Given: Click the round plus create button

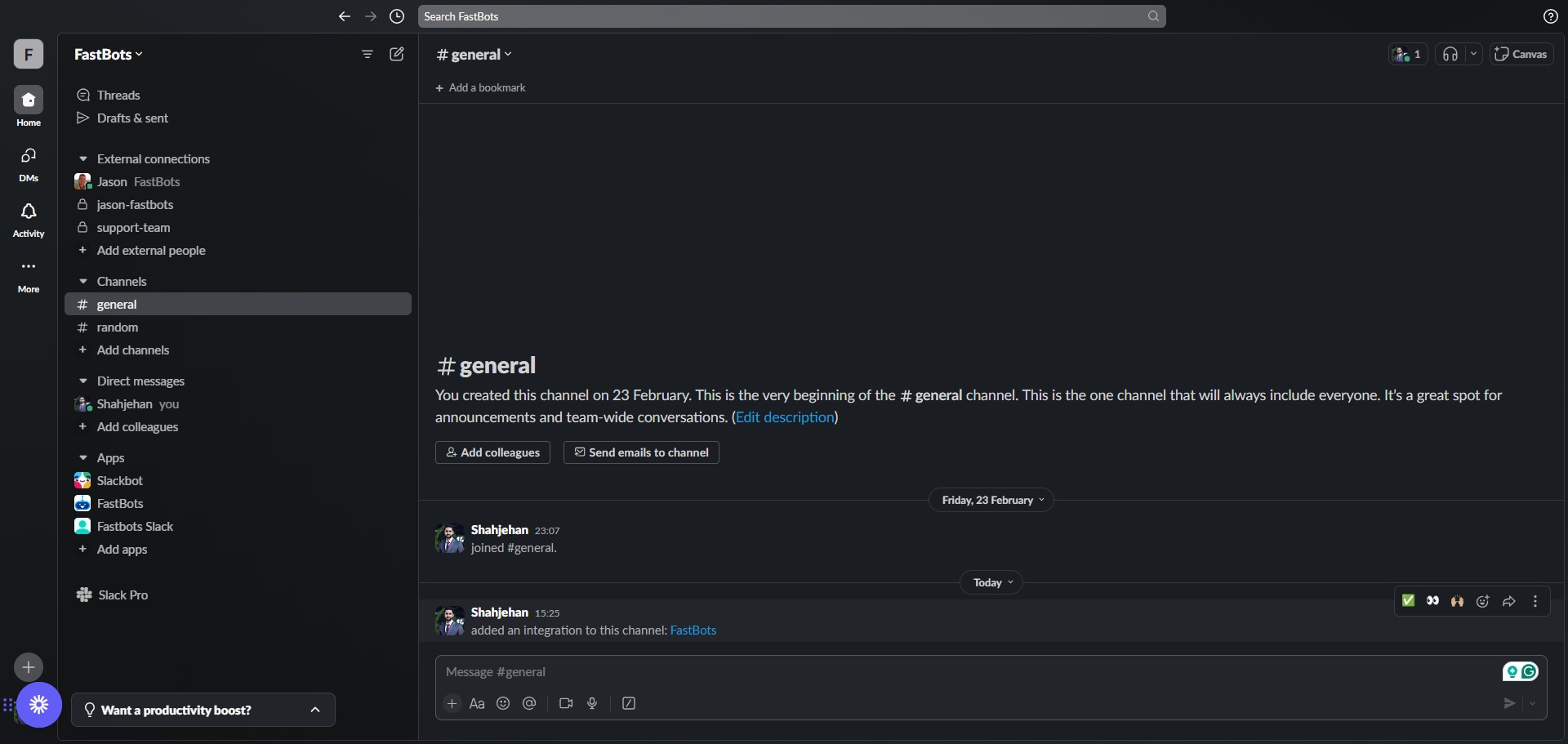Looking at the screenshot, I should 29,667.
